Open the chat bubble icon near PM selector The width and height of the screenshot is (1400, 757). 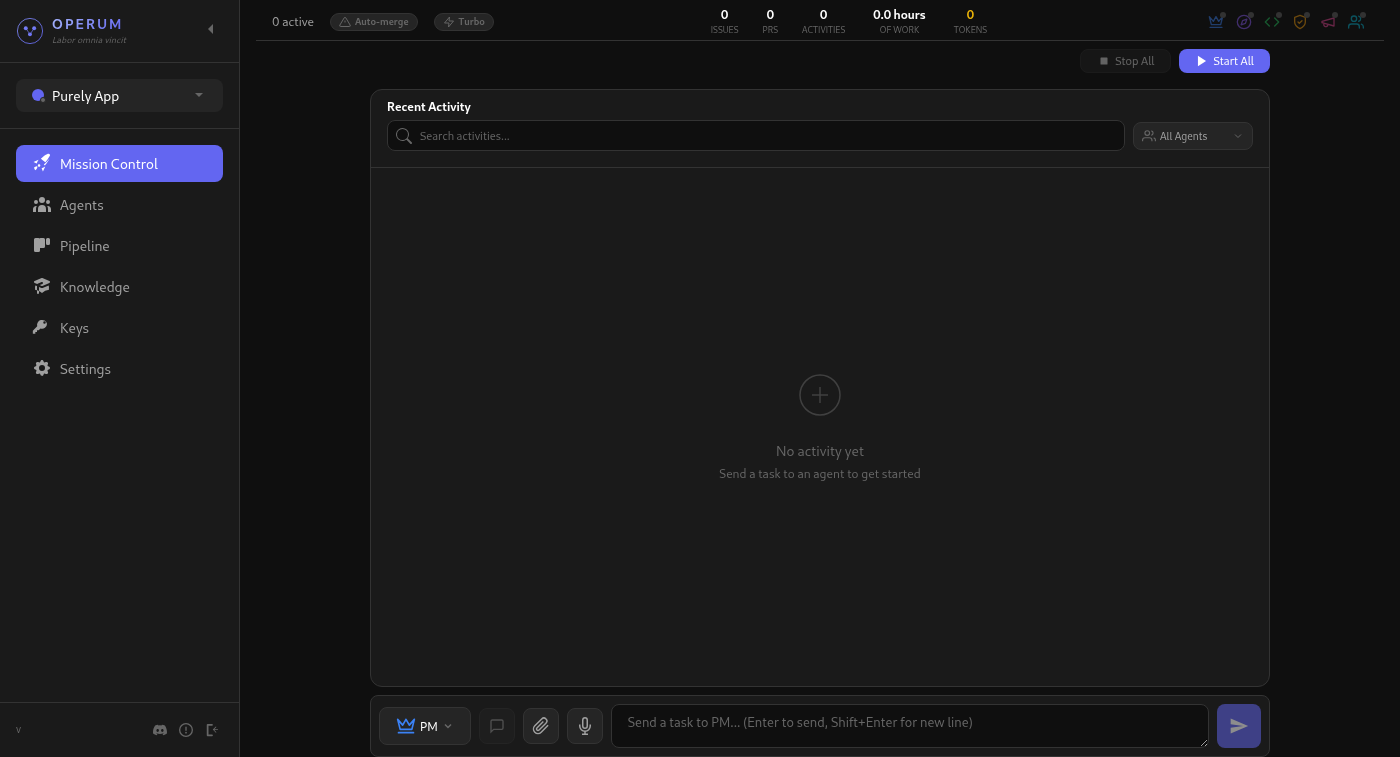[x=497, y=725]
